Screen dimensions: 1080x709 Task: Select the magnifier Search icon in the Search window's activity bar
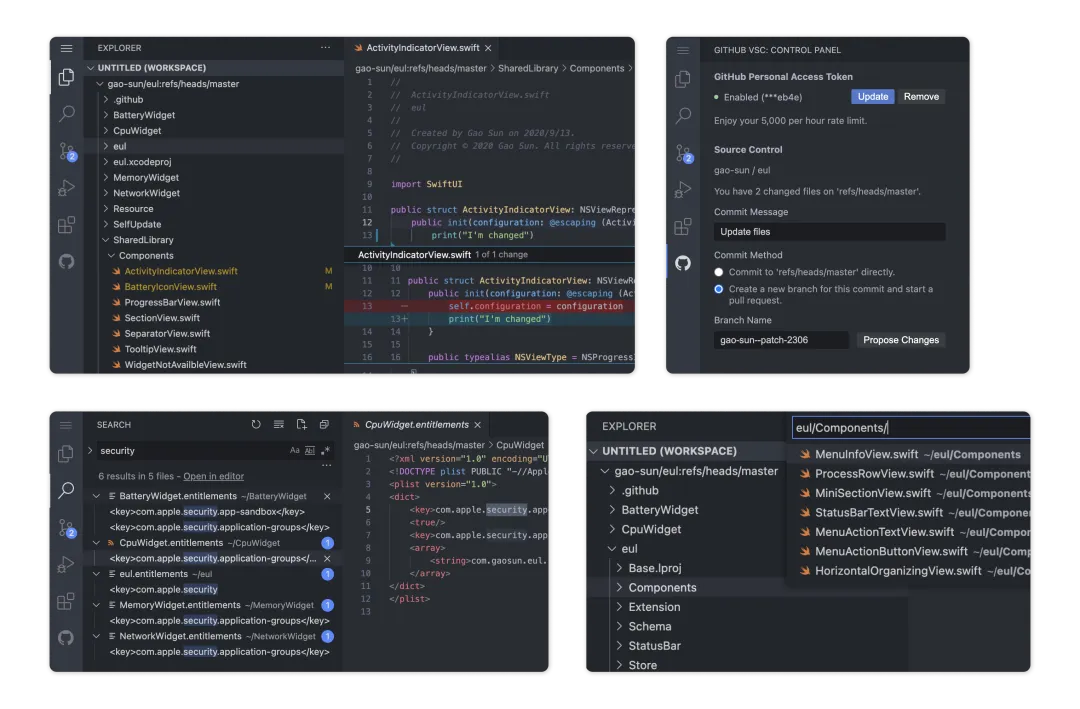click(66, 491)
